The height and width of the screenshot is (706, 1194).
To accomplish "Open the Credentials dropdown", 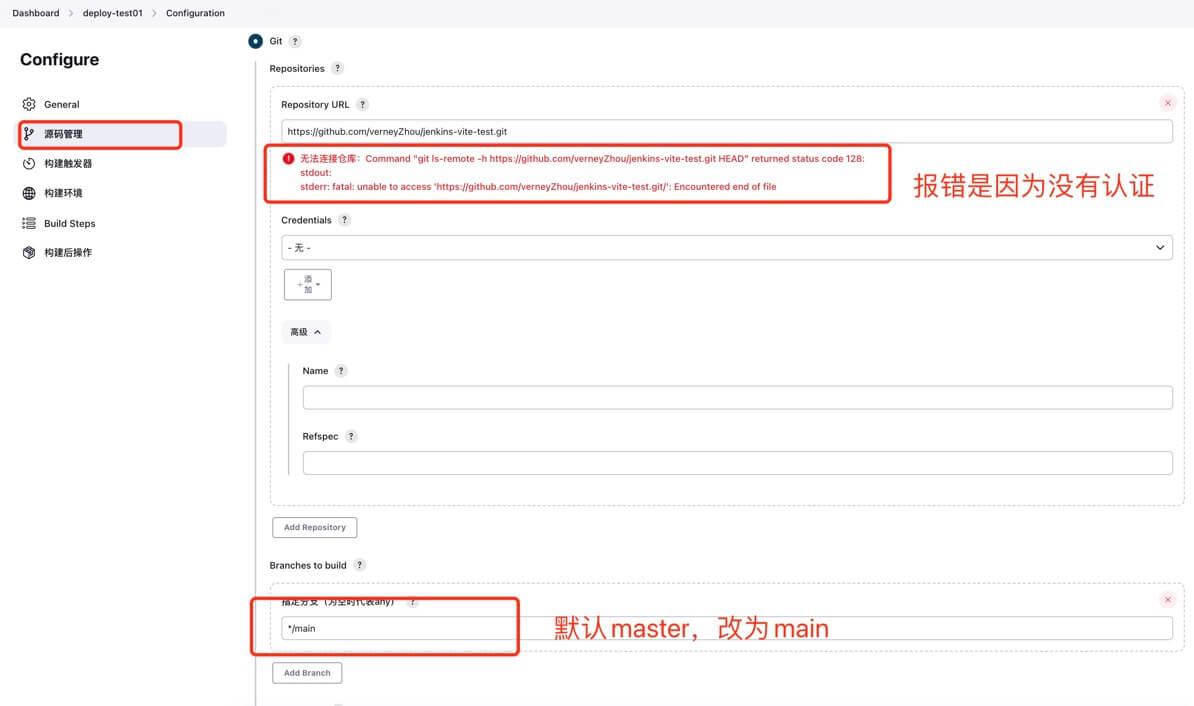I will coord(726,247).
